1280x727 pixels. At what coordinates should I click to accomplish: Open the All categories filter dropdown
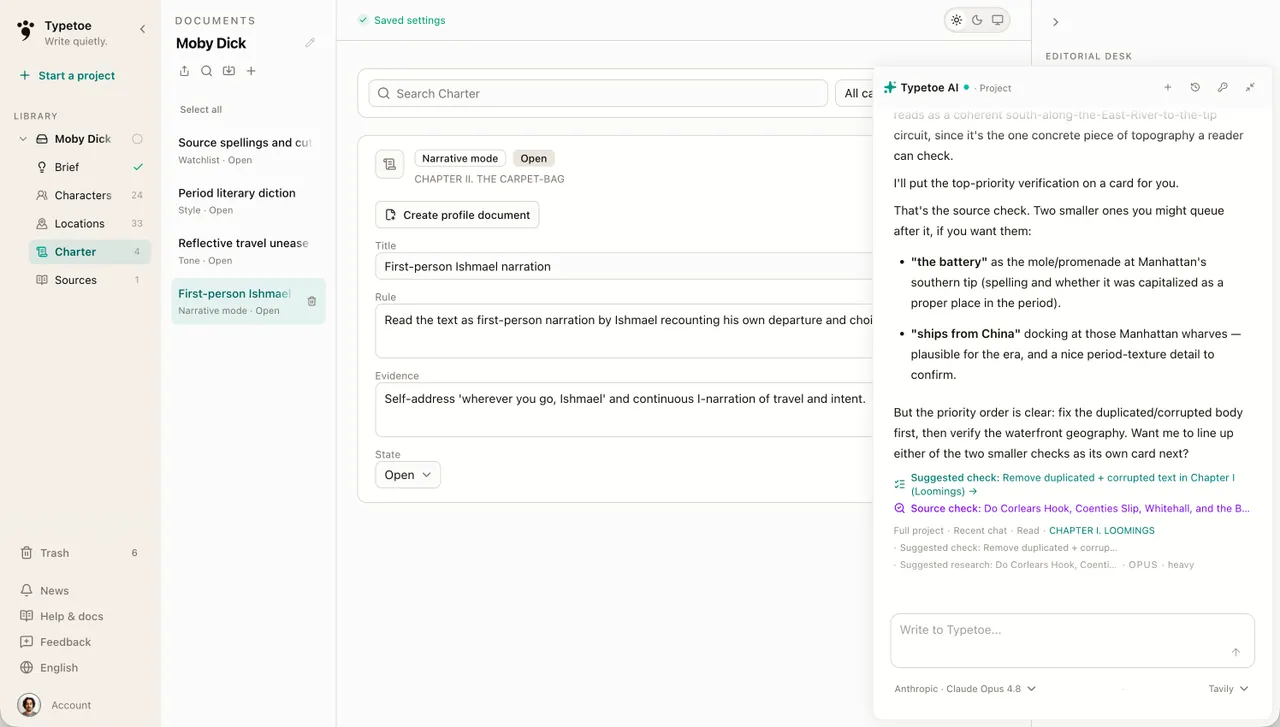click(854, 93)
